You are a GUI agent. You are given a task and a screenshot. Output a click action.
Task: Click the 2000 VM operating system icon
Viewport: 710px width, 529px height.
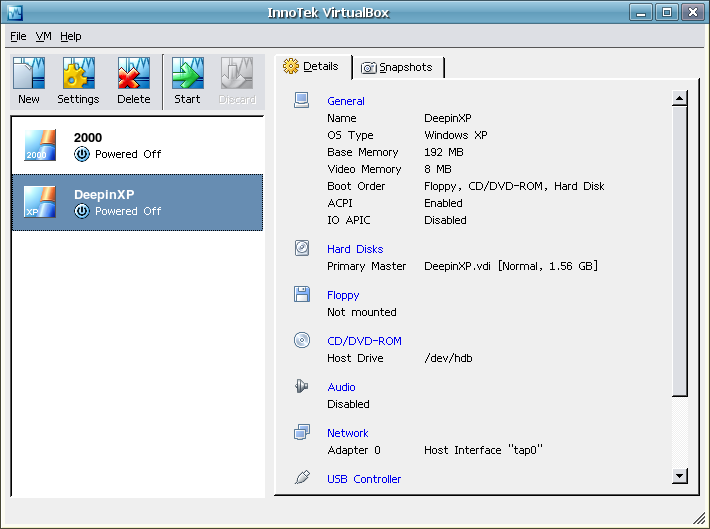pos(40,145)
